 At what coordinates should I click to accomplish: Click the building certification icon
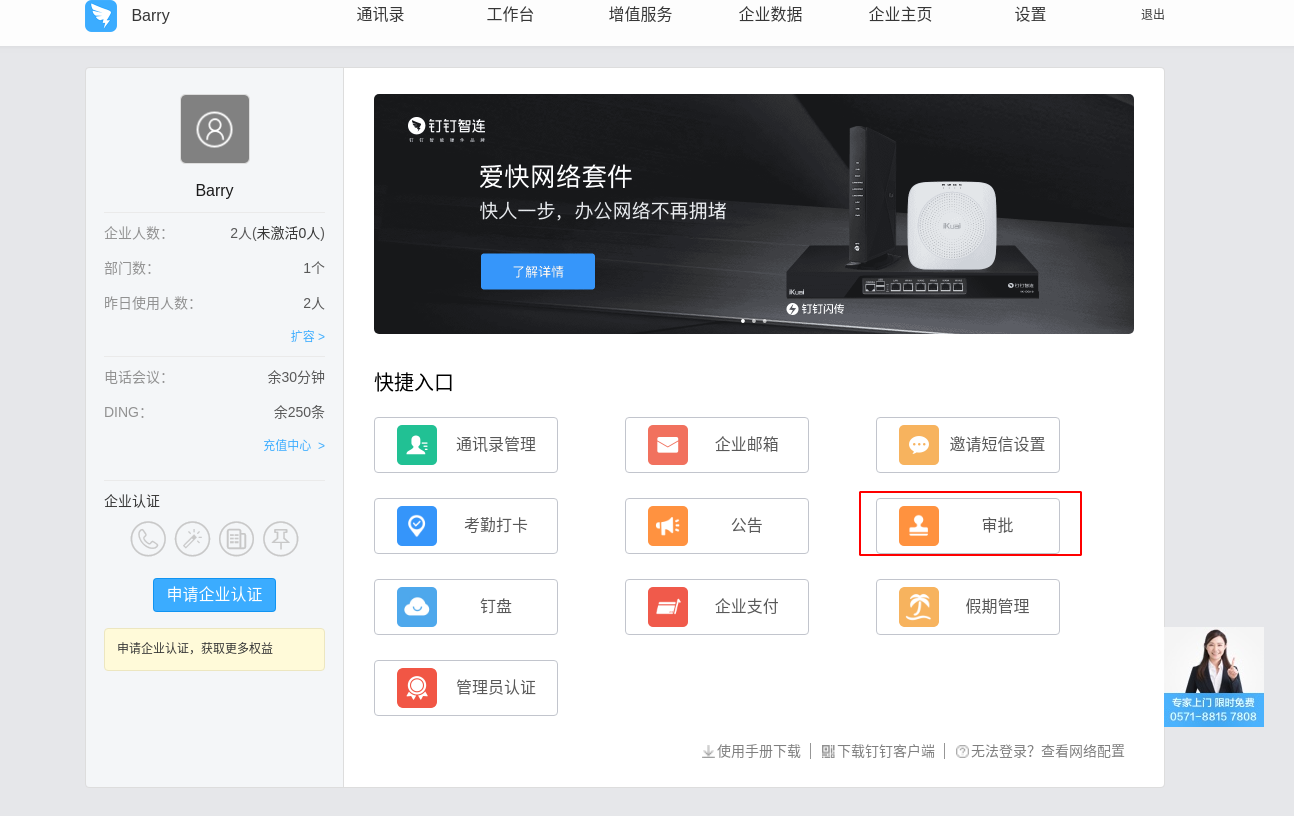tap(237, 539)
